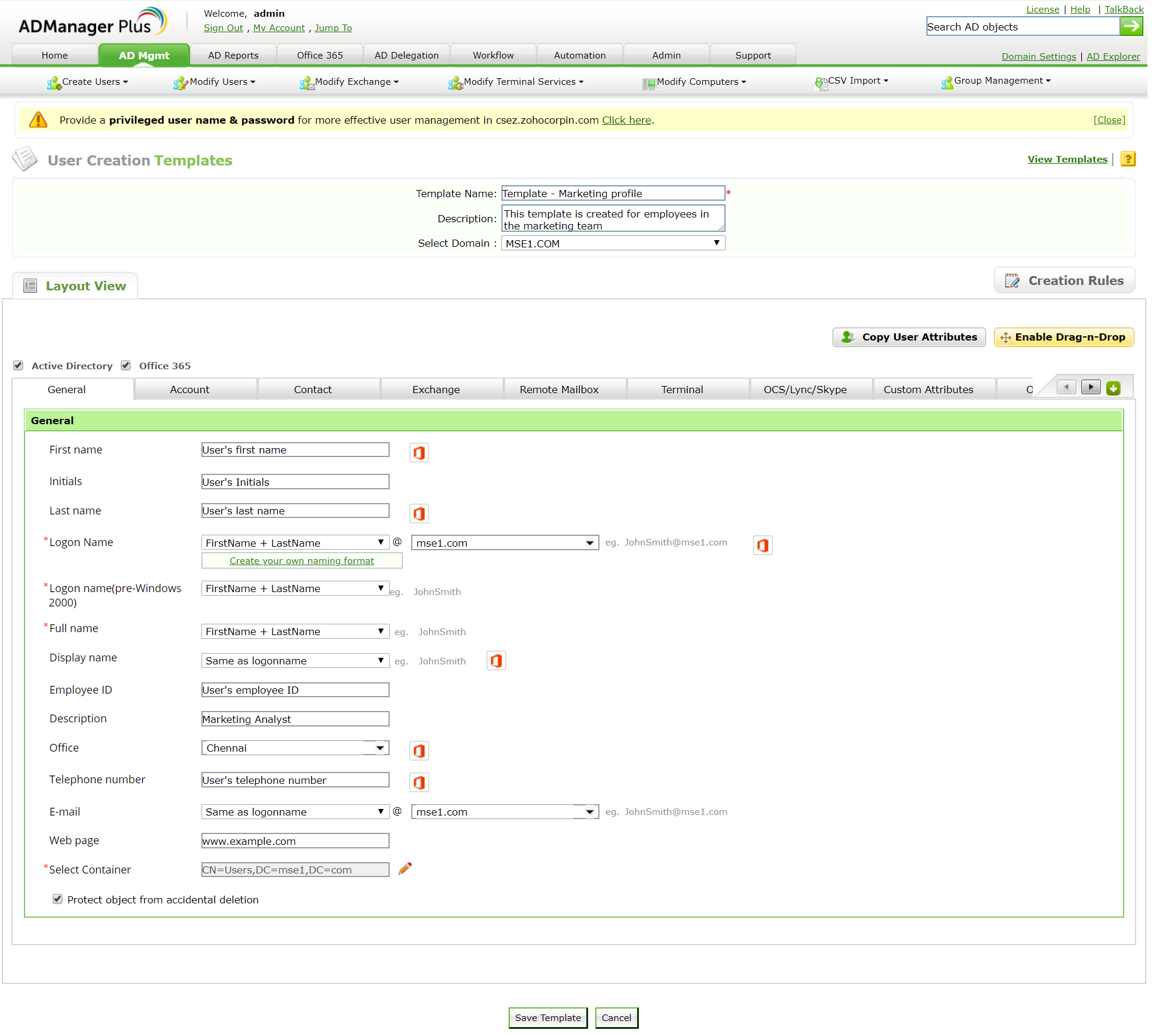The height and width of the screenshot is (1036, 1175).
Task: Open the Display name format dropdown
Action: click(295, 661)
